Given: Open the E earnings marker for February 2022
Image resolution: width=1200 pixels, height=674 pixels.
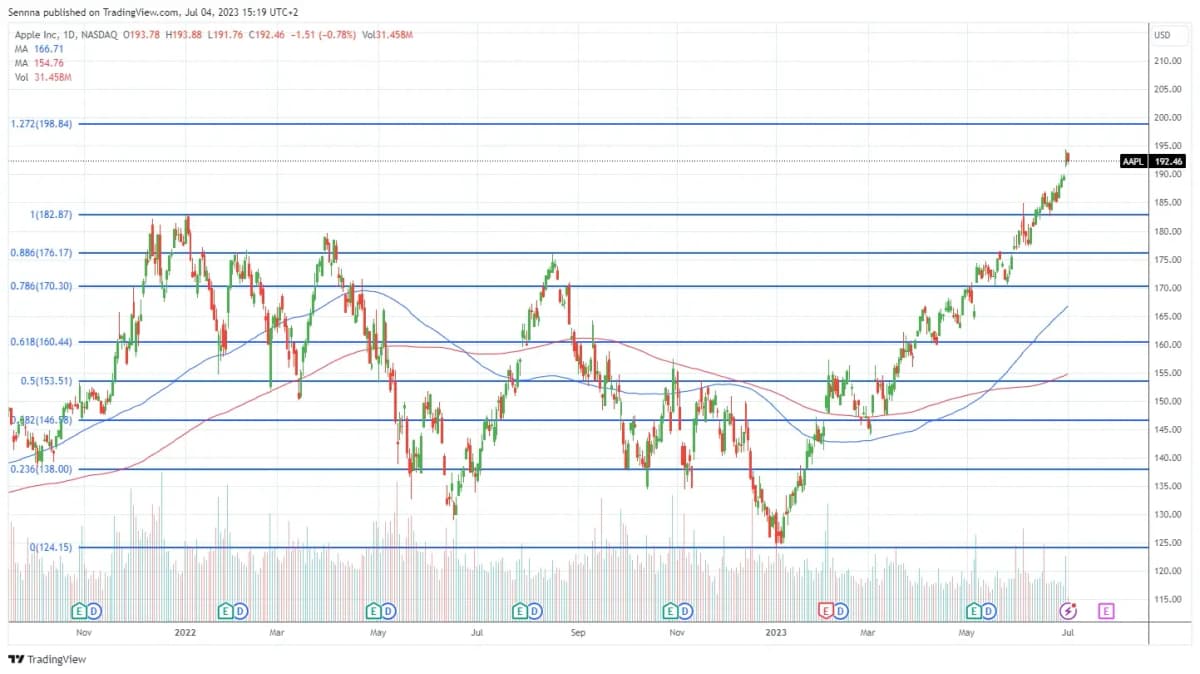Looking at the screenshot, I should coord(226,610).
